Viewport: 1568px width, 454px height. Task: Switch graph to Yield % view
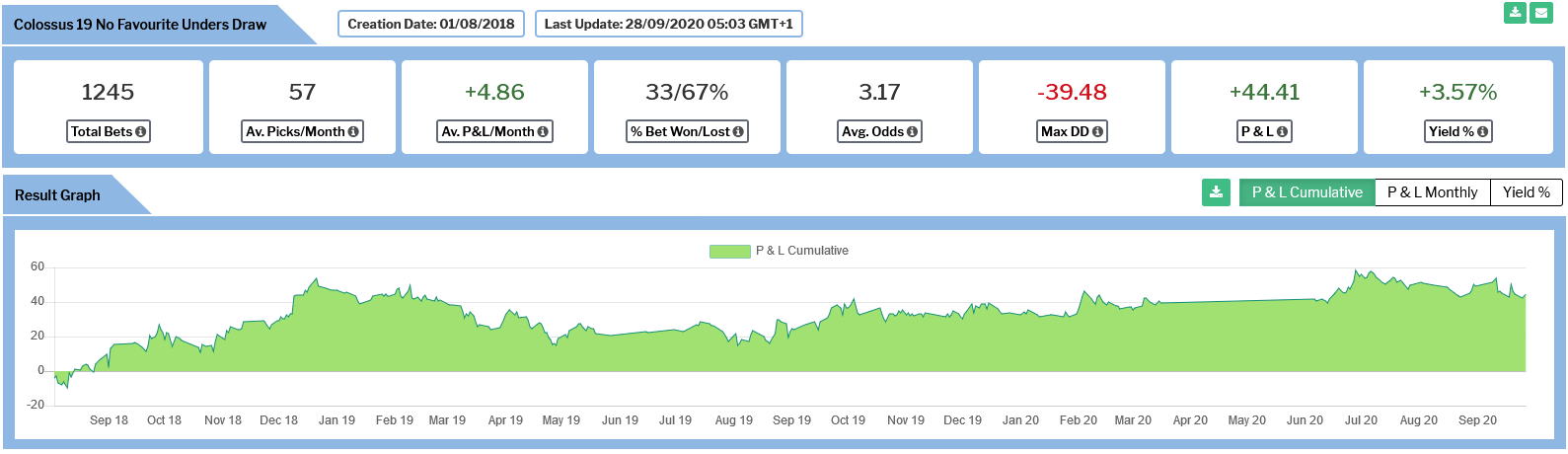tap(1527, 192)
